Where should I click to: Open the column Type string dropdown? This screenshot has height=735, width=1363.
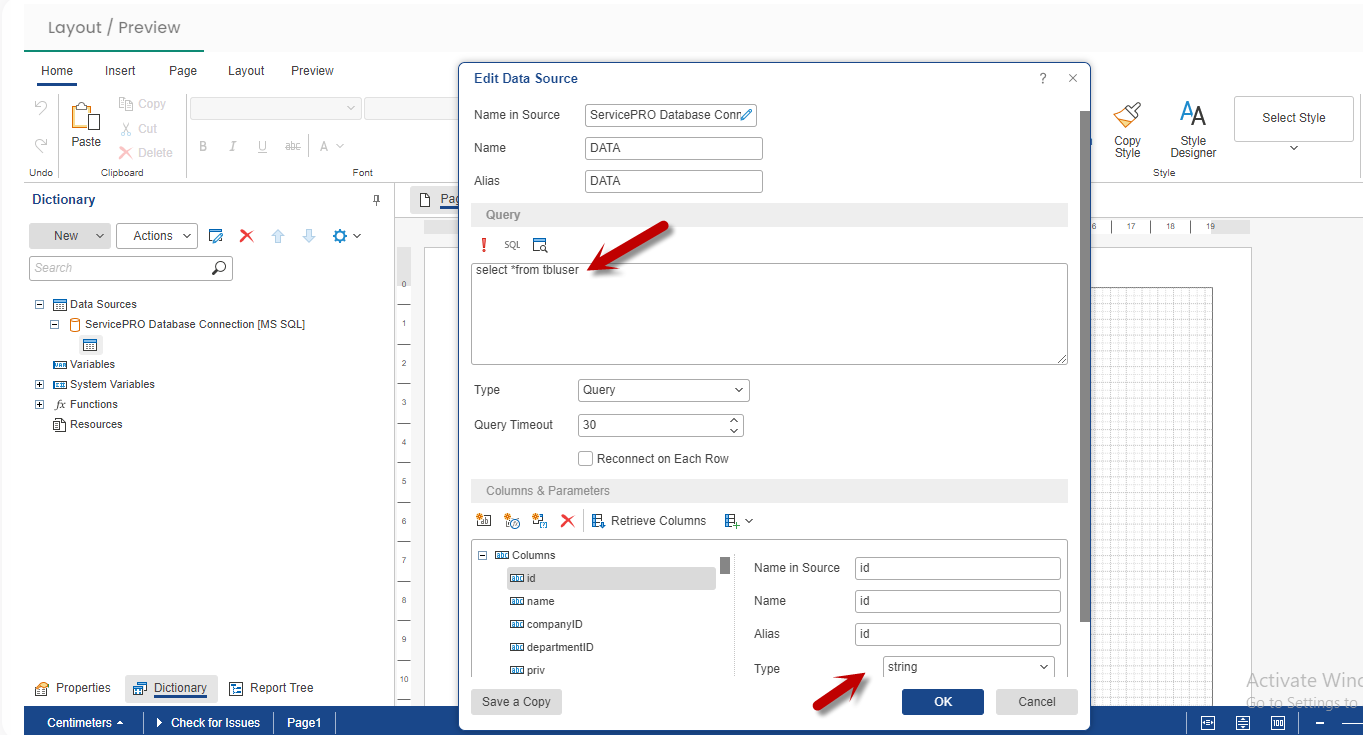click(x=968, y=667)
